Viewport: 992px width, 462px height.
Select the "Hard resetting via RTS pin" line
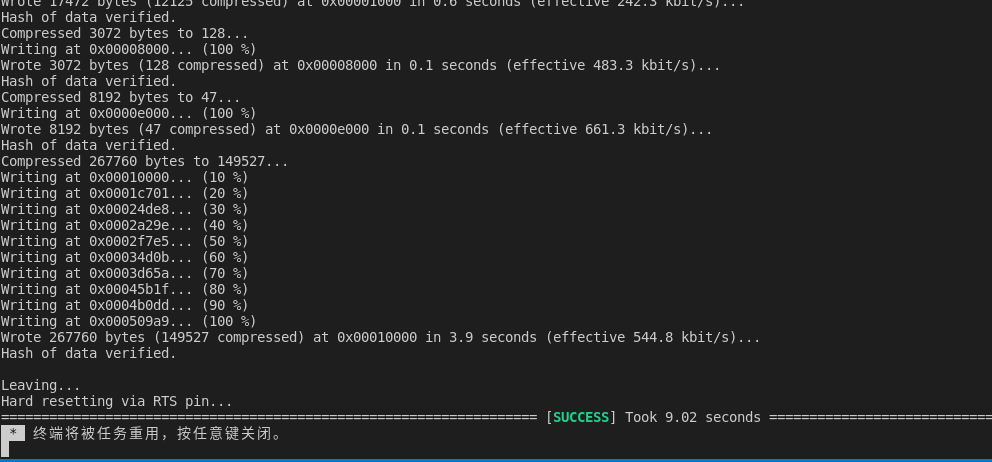[x=116, y=401]
